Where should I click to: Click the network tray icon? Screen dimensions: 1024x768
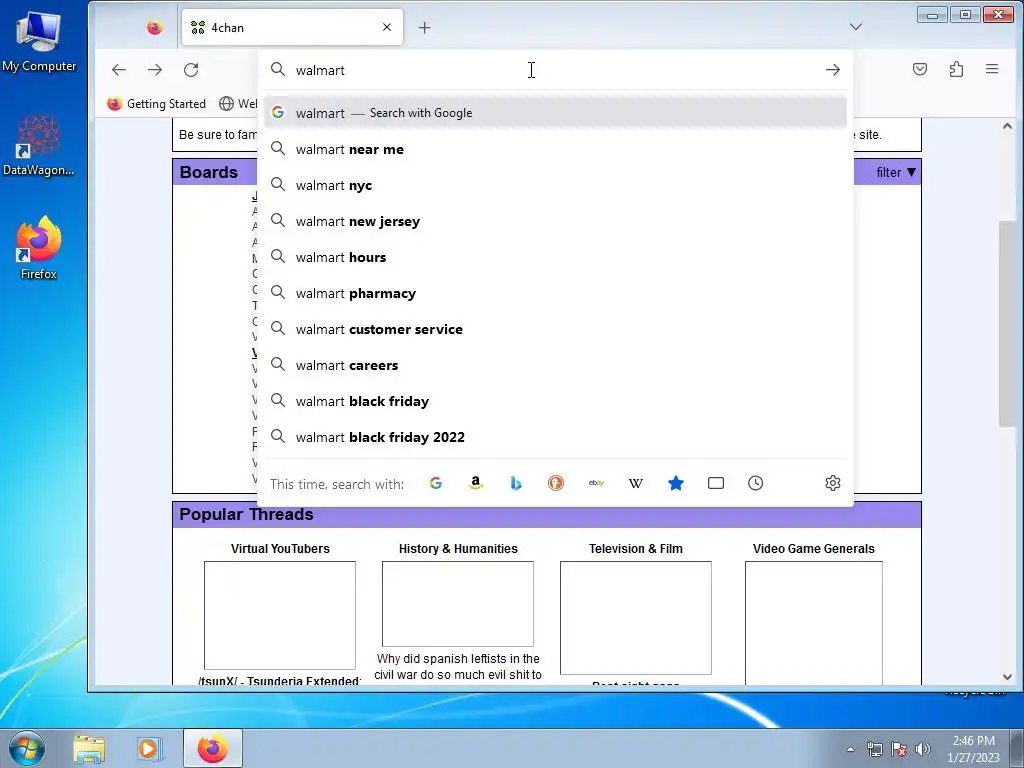pos(874,749)
